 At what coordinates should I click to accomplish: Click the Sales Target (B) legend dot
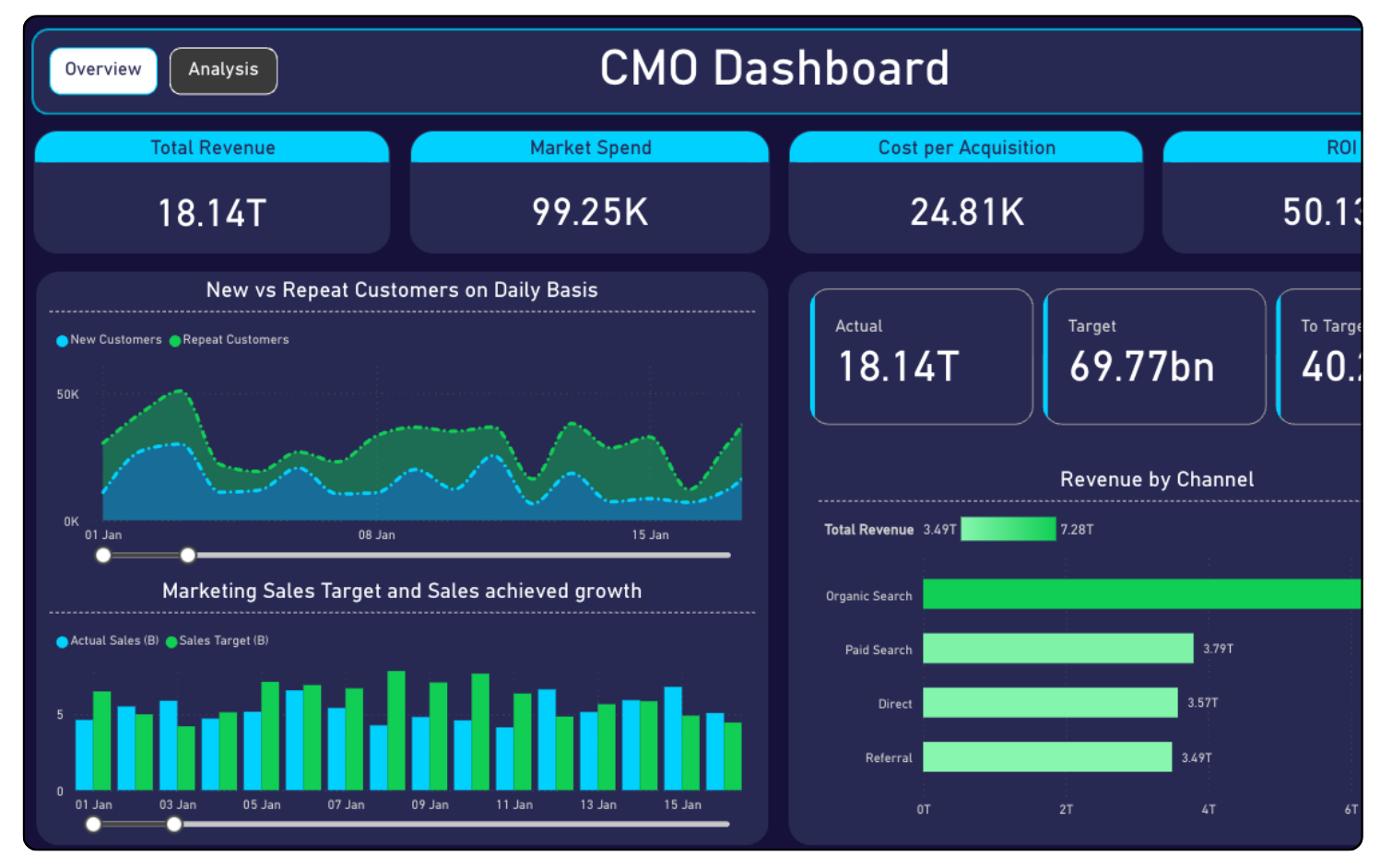(x=171, y=642)
